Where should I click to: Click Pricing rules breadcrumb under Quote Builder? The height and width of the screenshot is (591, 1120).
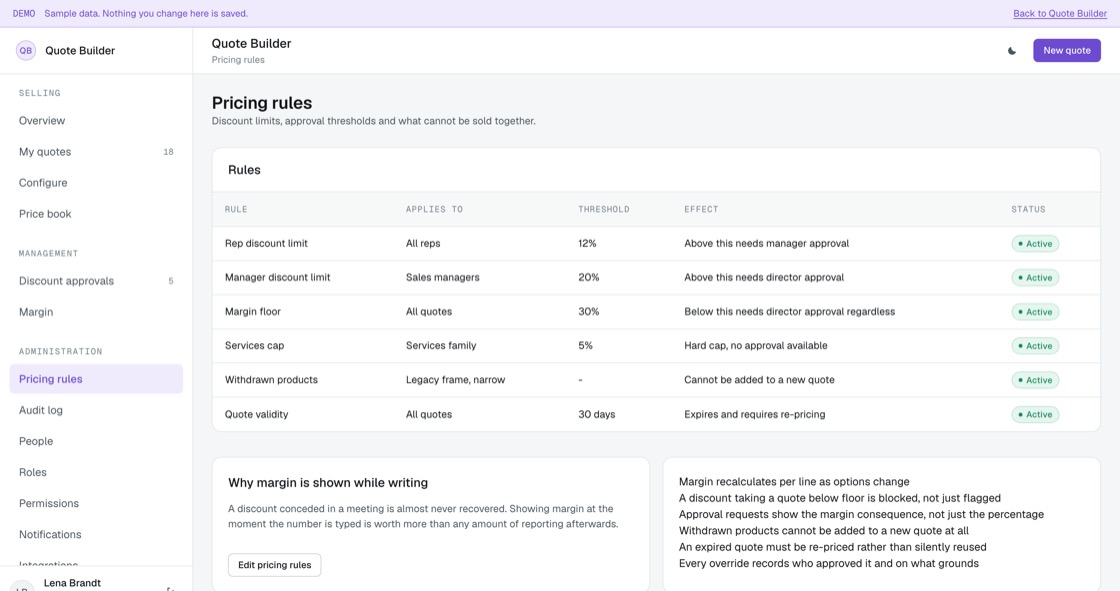click(x=238, y=60)
